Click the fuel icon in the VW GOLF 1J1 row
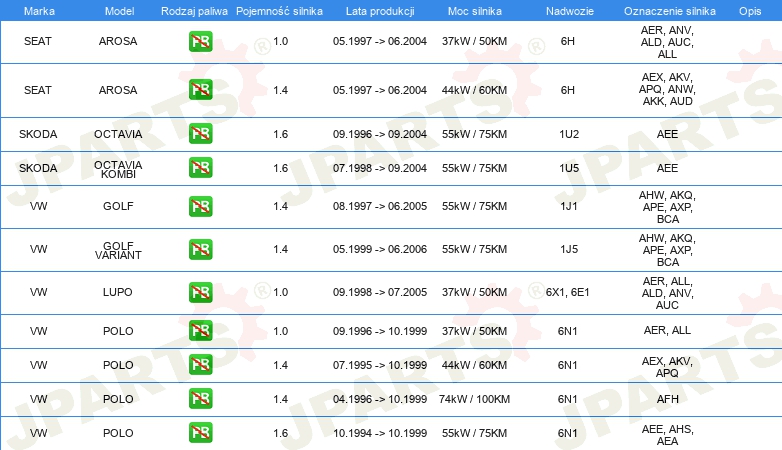This screenshot has width=782, height=450. pos(200,207)
